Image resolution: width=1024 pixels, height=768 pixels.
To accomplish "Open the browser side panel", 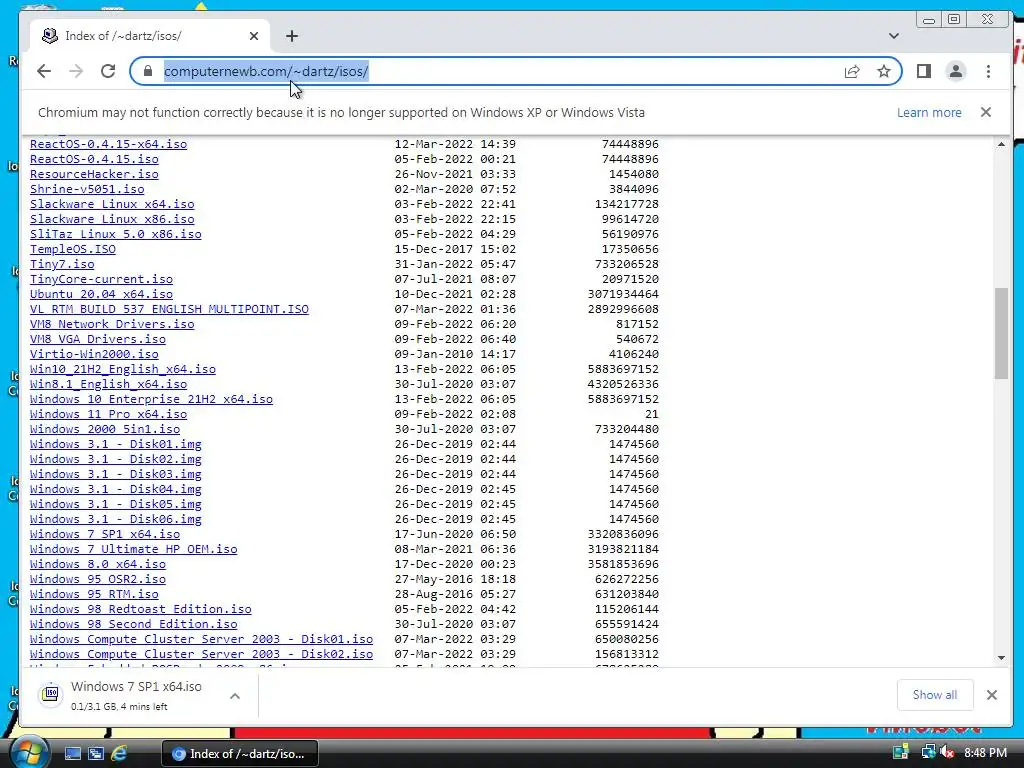I will (x=923, y=71).
